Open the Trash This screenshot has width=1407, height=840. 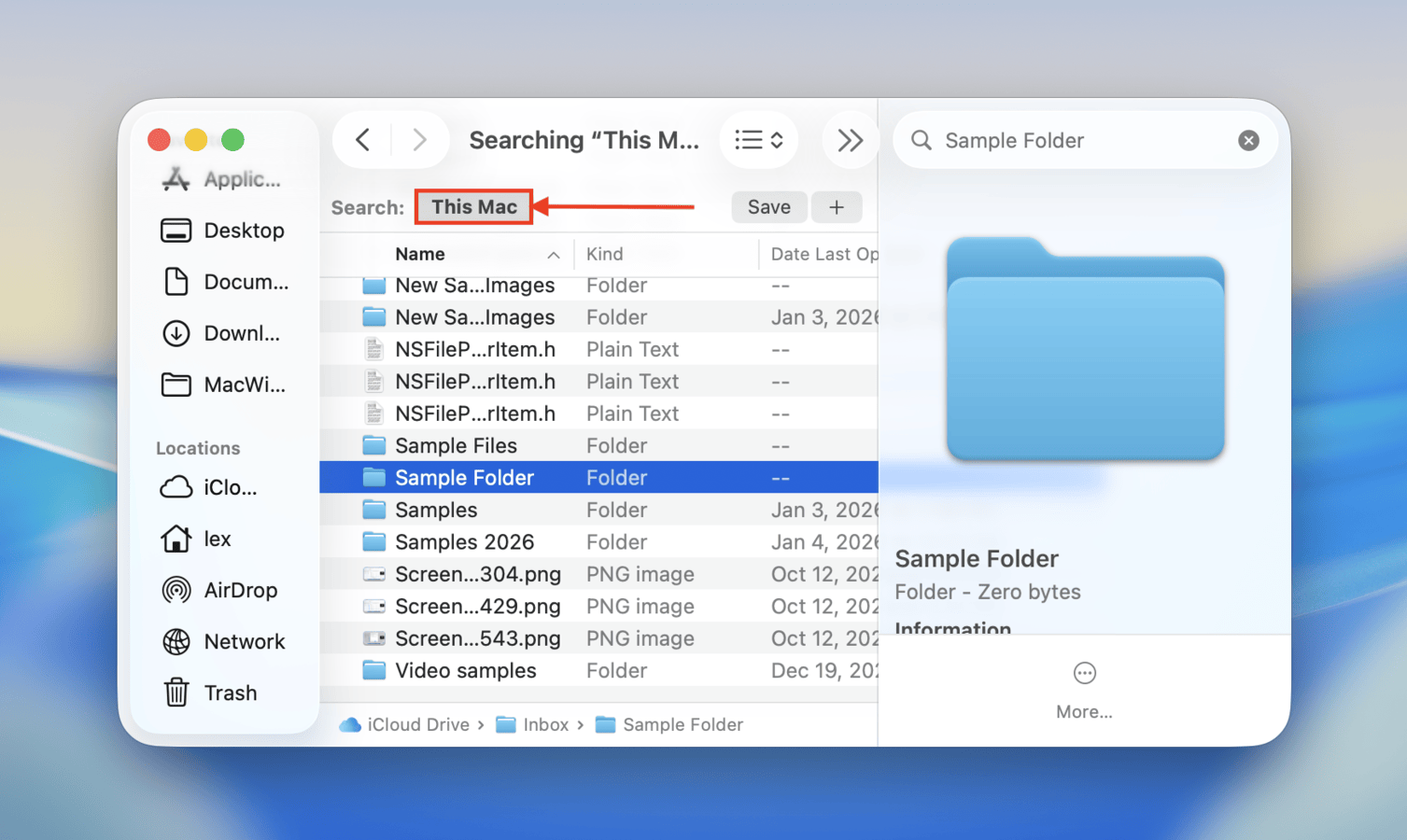point(231,693)
